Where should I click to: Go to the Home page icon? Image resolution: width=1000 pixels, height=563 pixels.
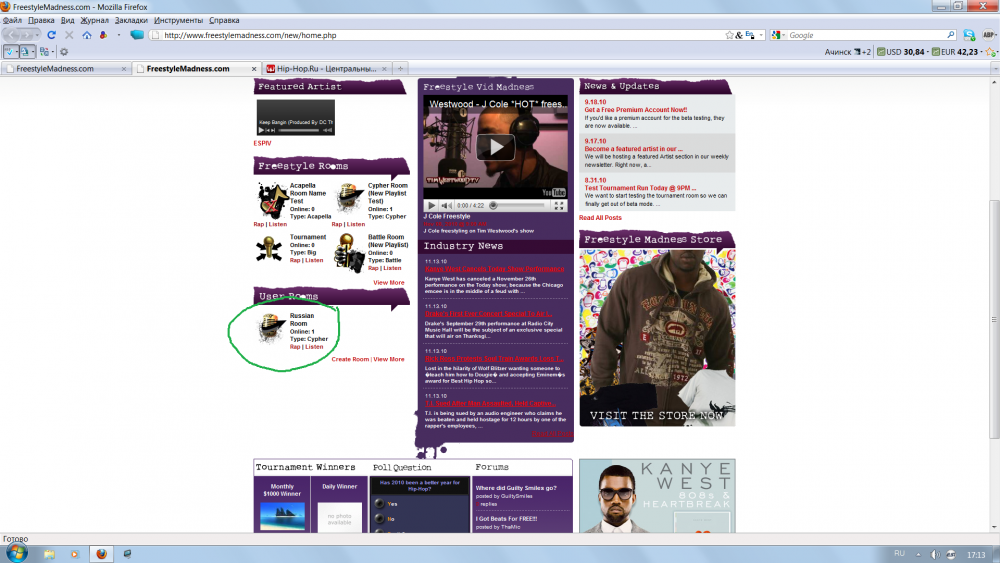[87, 35]
